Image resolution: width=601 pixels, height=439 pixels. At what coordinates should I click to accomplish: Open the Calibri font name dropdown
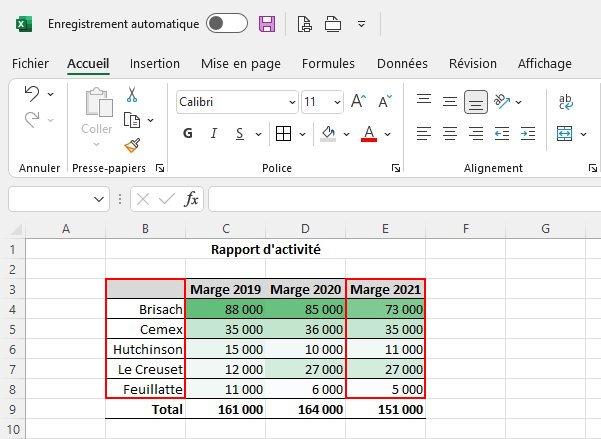tap(291, 102)
